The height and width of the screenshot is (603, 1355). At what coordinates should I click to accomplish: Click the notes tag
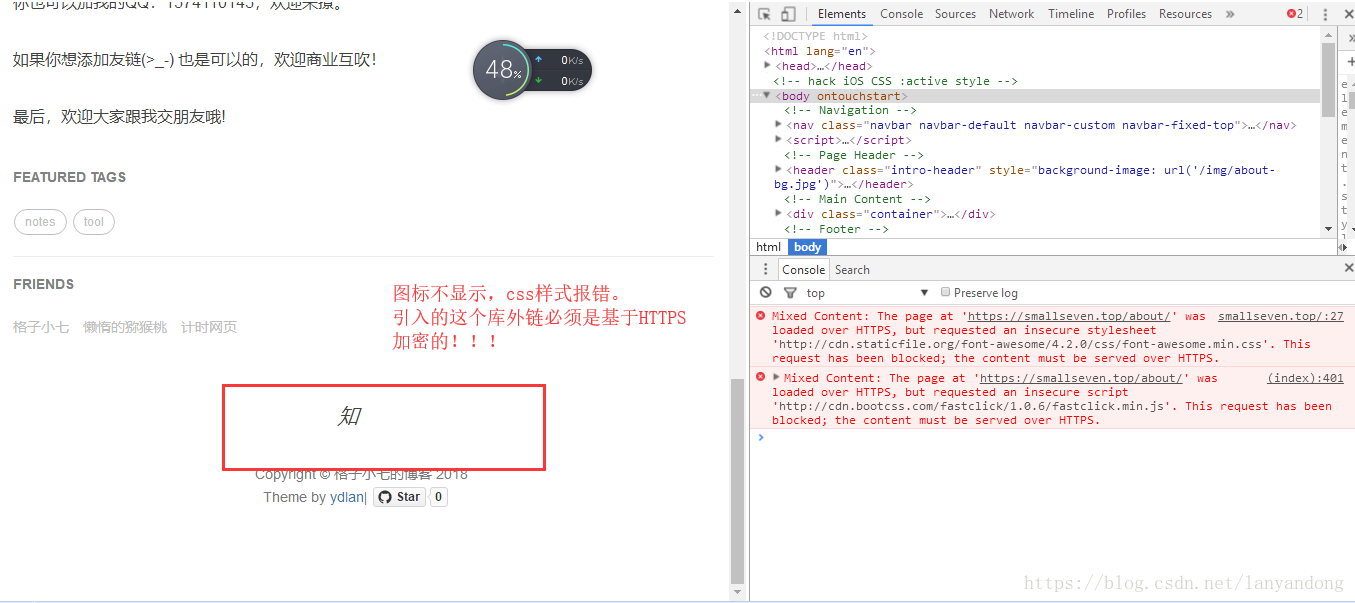[x=40, y=222]
